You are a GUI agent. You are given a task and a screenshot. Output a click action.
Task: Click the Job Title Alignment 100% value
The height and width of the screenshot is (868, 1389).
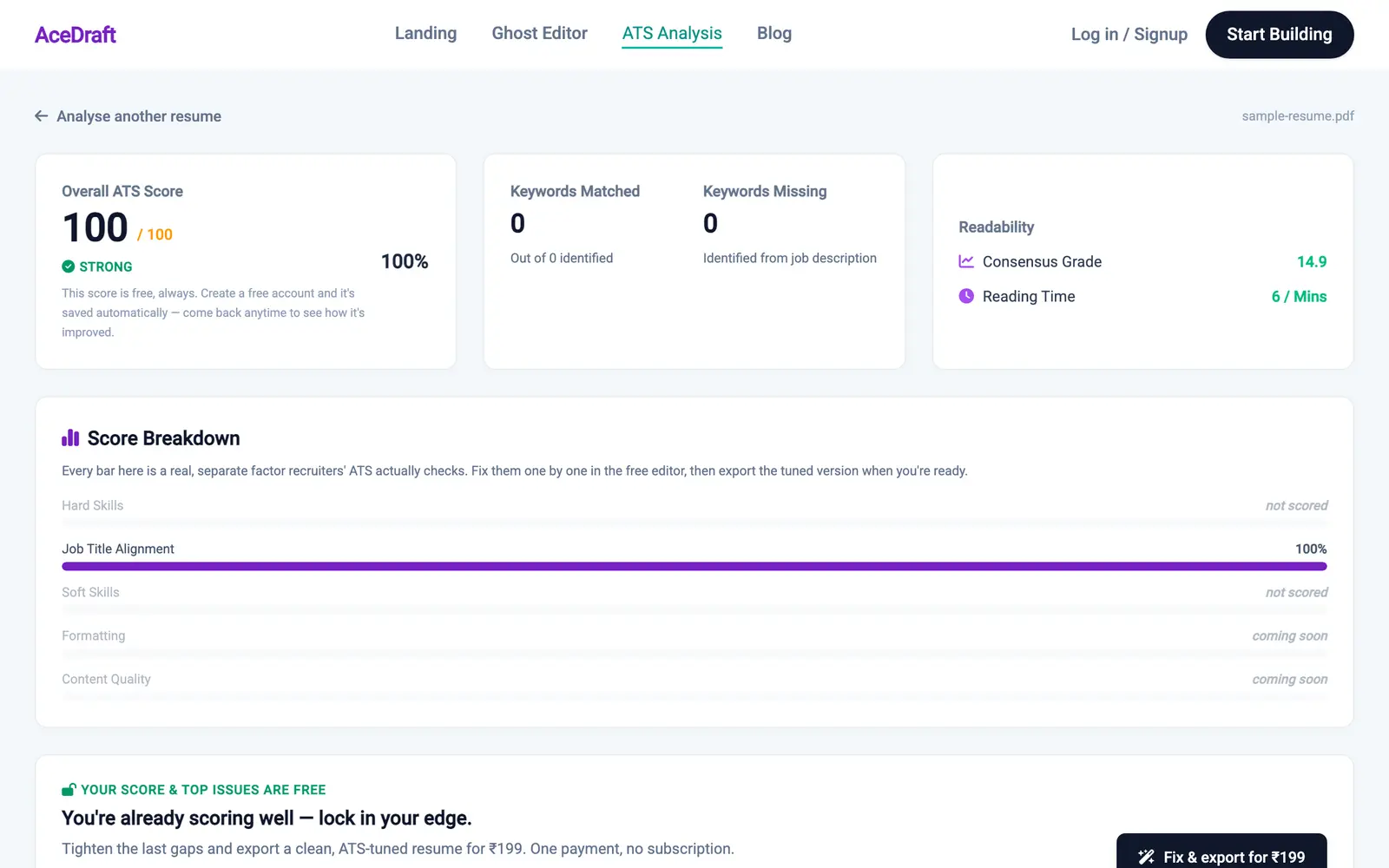click(x=1311, y=549)
